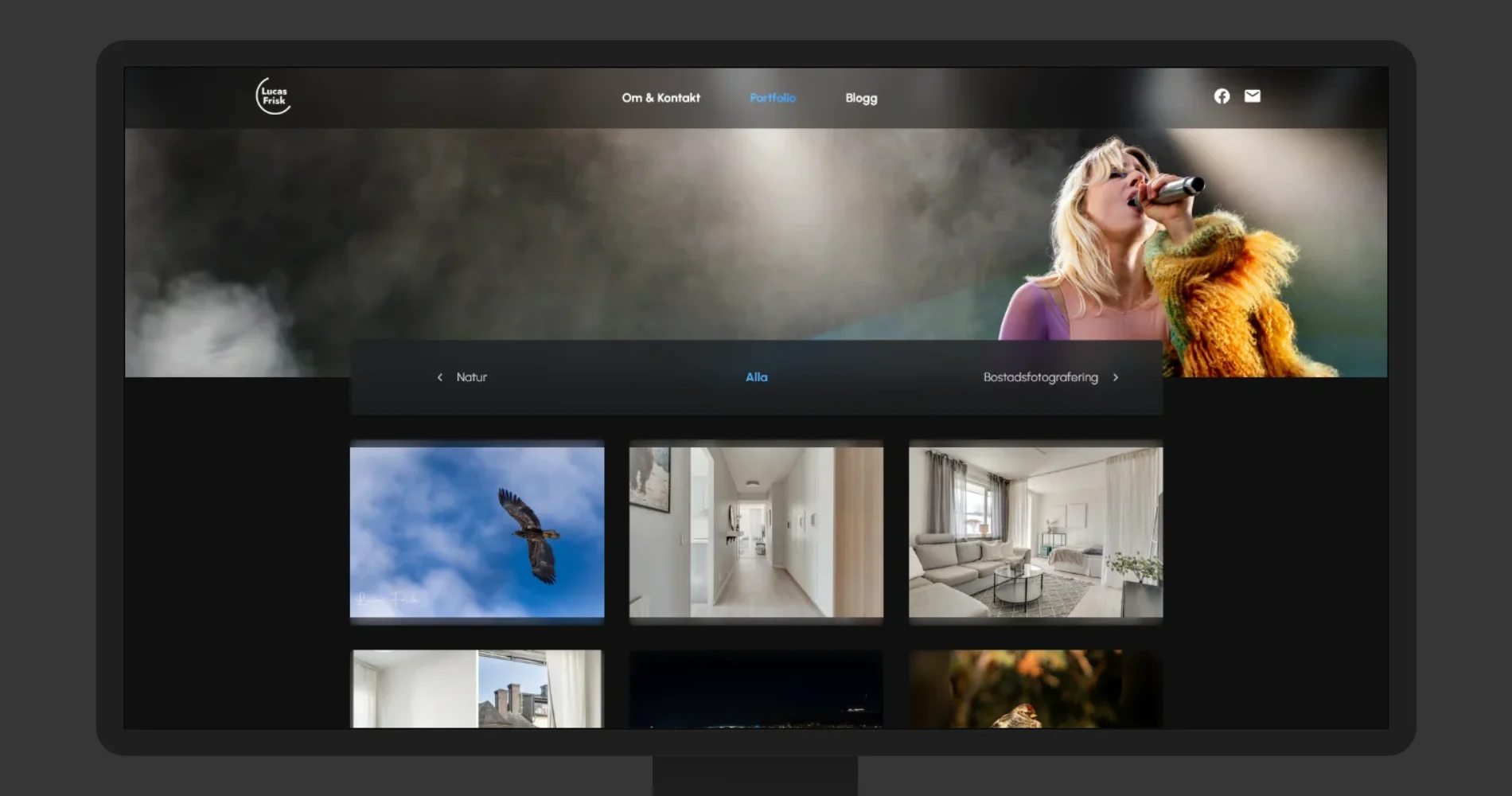Click the right chevron after Bostadsfotografering
Image resolution: width=1512 pixels, height=796 pixels.
1116,377
